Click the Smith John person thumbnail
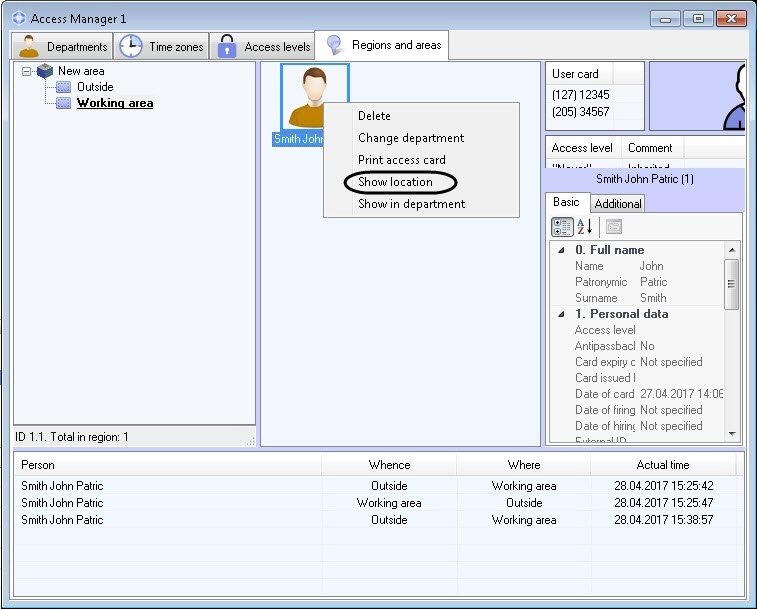Screen dimensions: 757x610 point(313,98)
